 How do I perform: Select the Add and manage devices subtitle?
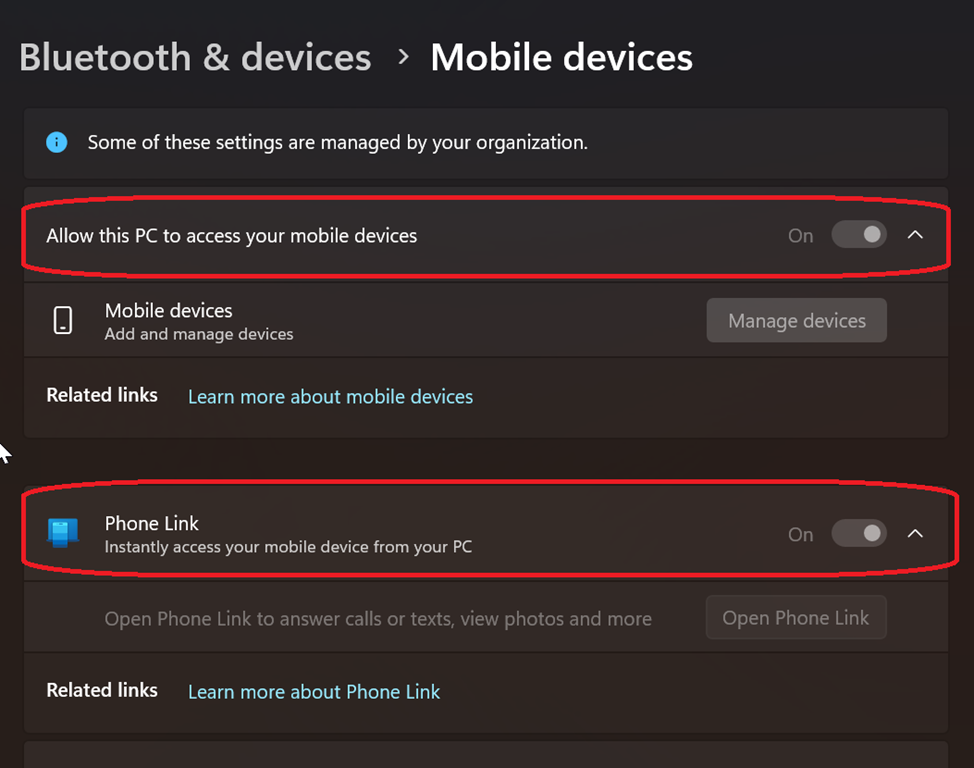pyautogui.click(x=199, y=334)
